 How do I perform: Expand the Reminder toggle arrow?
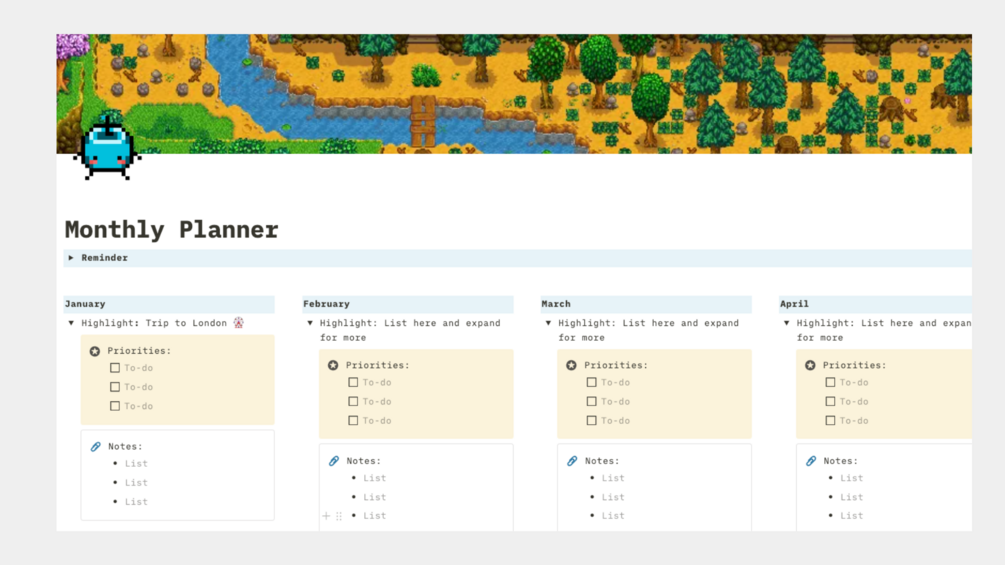(71, 258)
